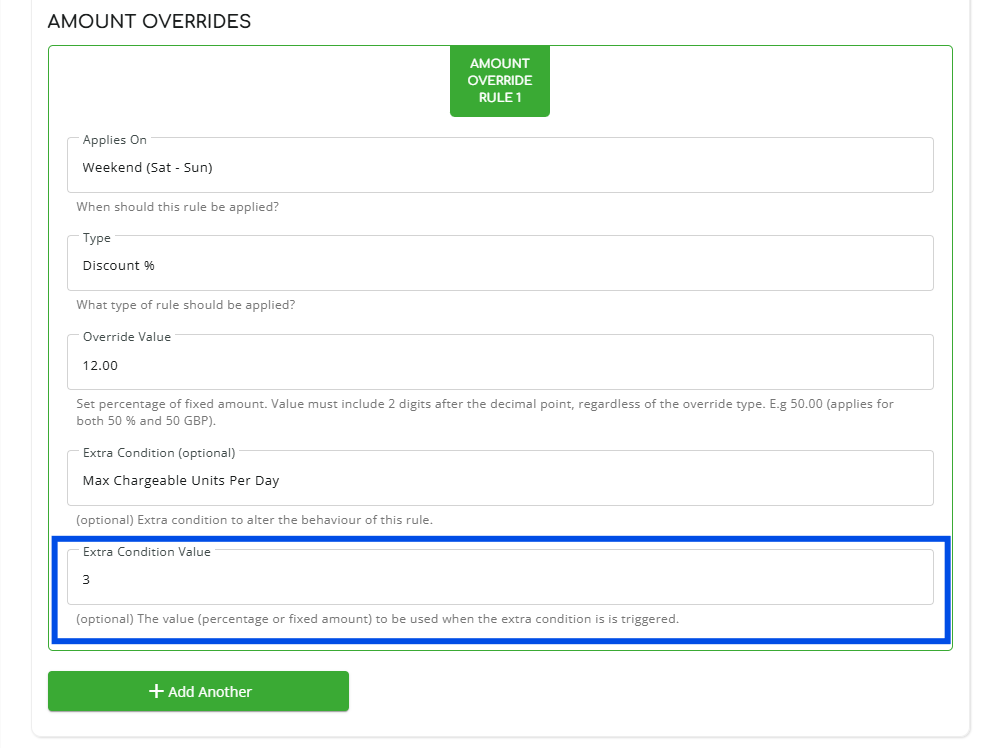Click the AMOUNT OVERRIDES heading

click(x=149, y=21)
